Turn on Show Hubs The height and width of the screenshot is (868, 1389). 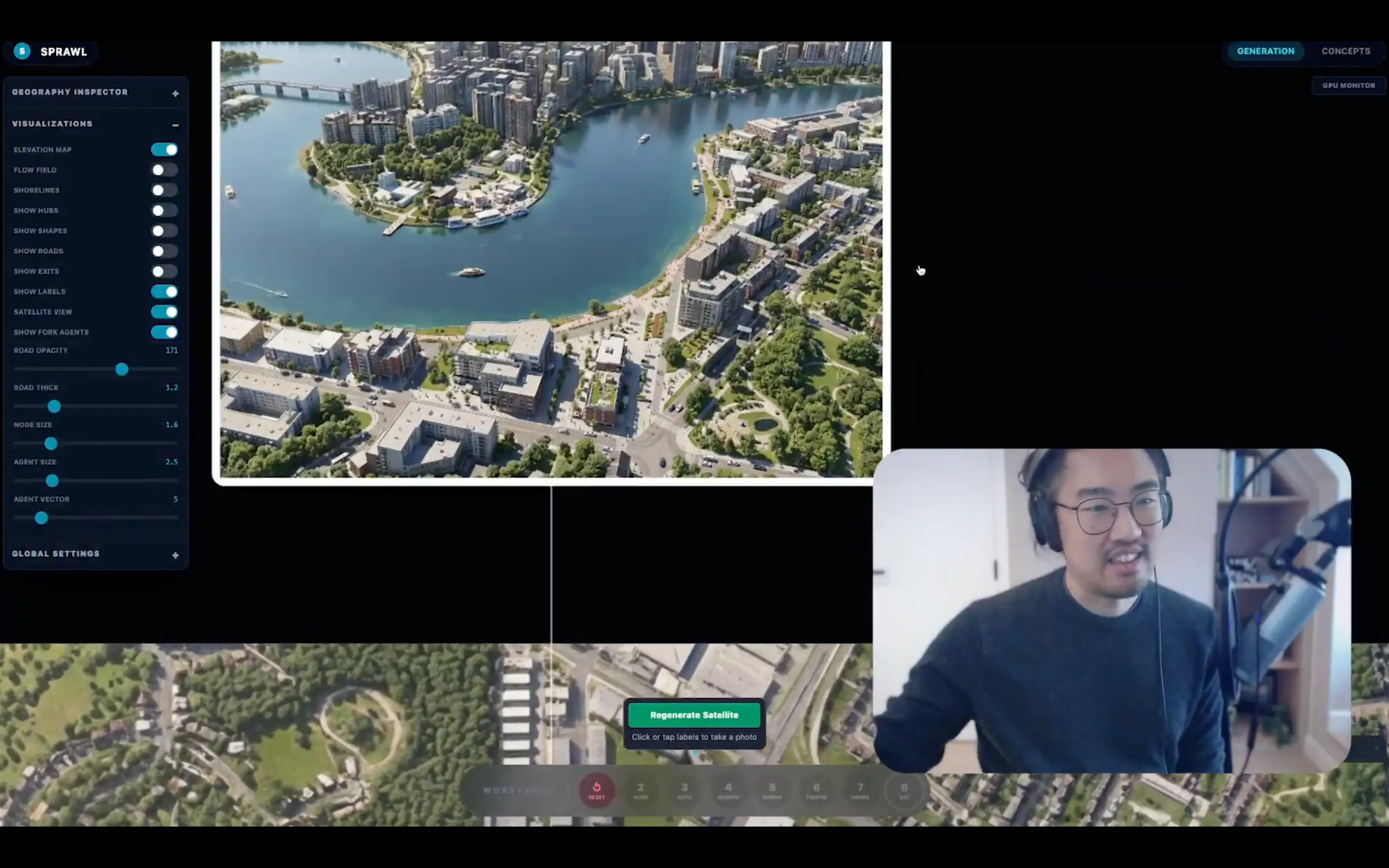click(x=164, y=210)
